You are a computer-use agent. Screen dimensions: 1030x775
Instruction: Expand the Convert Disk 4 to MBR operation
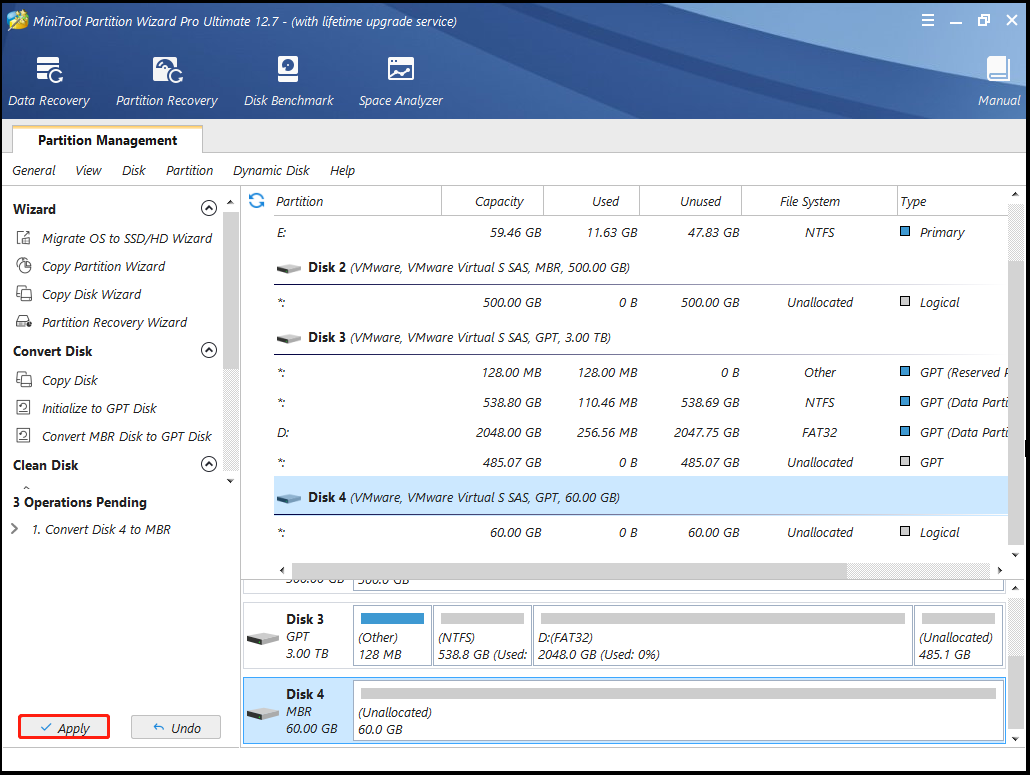click(x=14, y=529)
